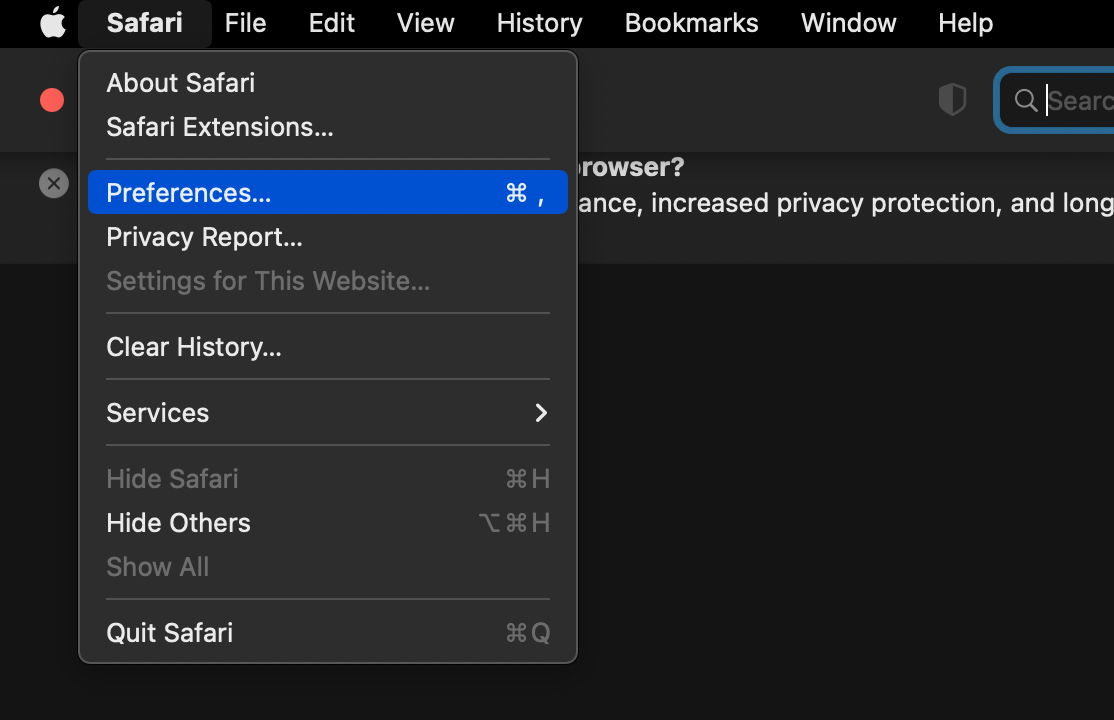Open the Edit menu
Viewport: 1114px width, 720px height.
[331, 23]
